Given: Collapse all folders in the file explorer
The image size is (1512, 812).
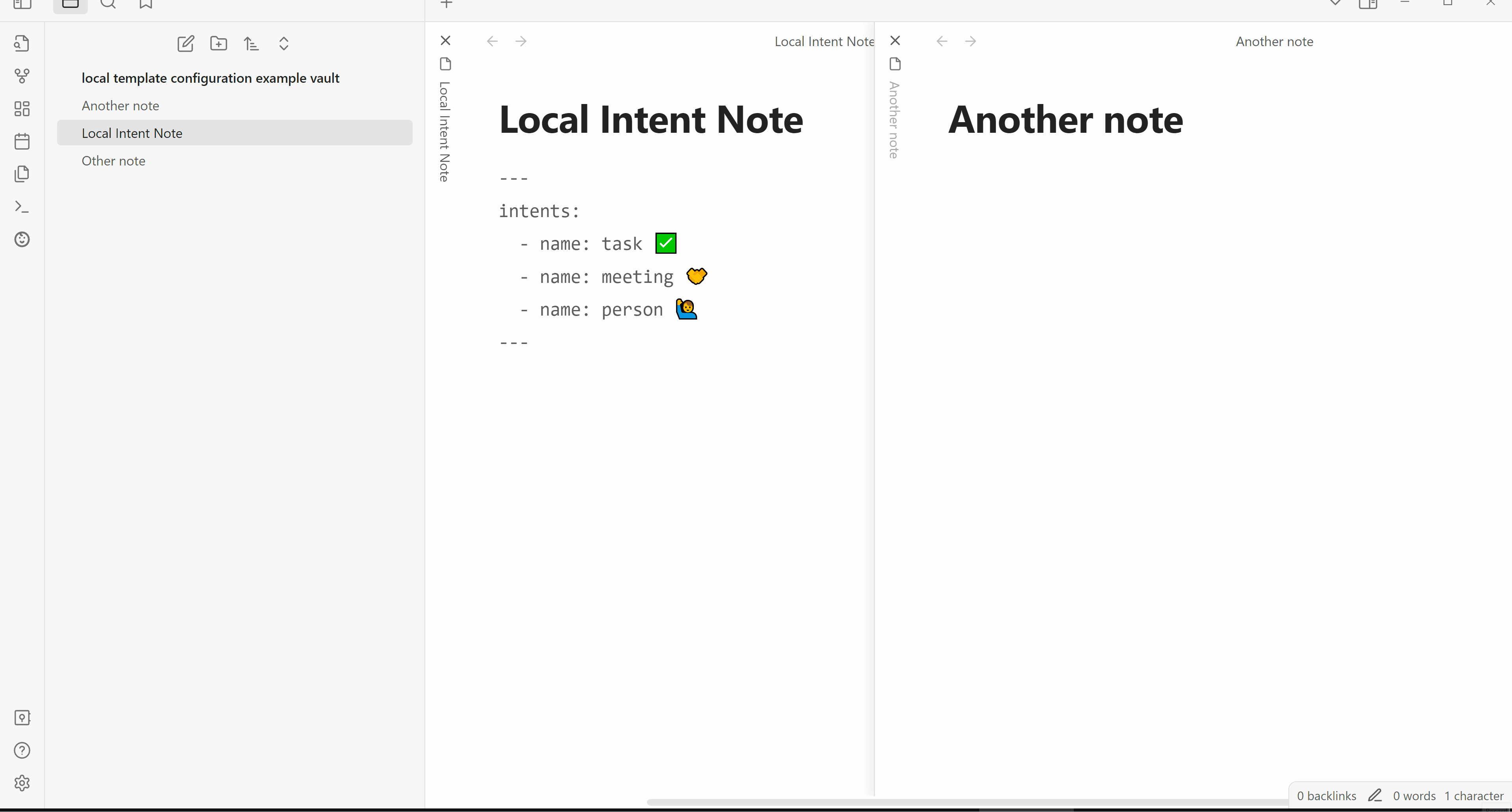Looking at the screenshot, I should click(283, 43).
